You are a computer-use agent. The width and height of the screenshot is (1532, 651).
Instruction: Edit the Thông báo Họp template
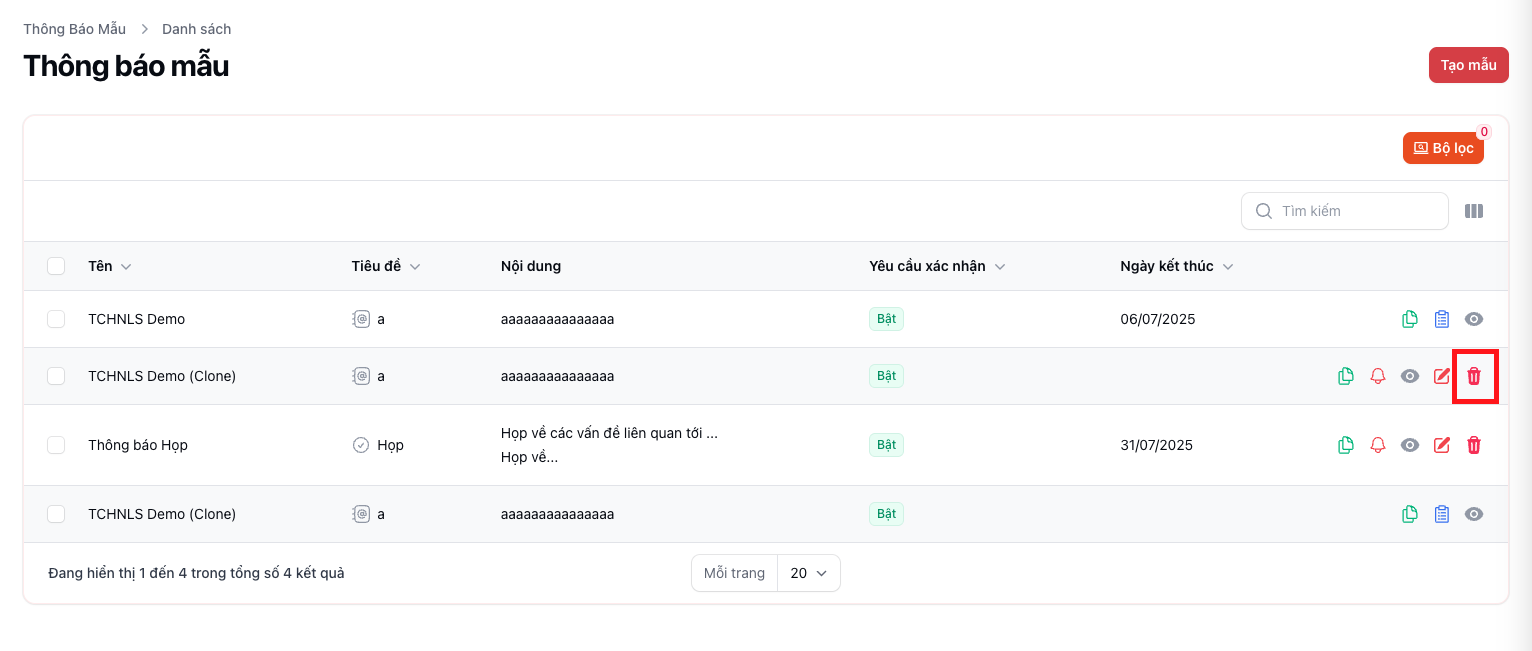[1441, 445]
